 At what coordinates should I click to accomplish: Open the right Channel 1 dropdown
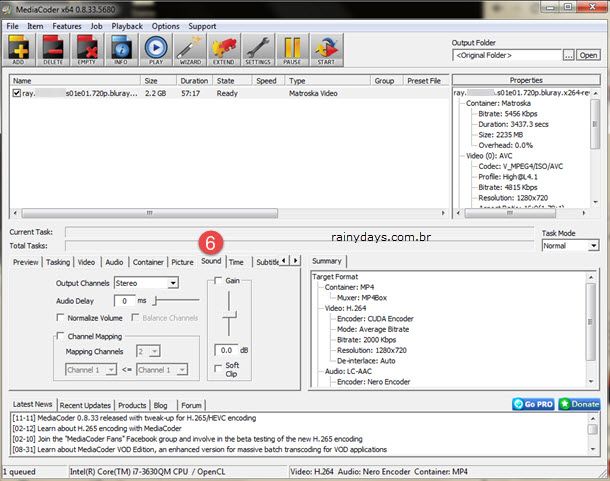click(x=162, y=370)
